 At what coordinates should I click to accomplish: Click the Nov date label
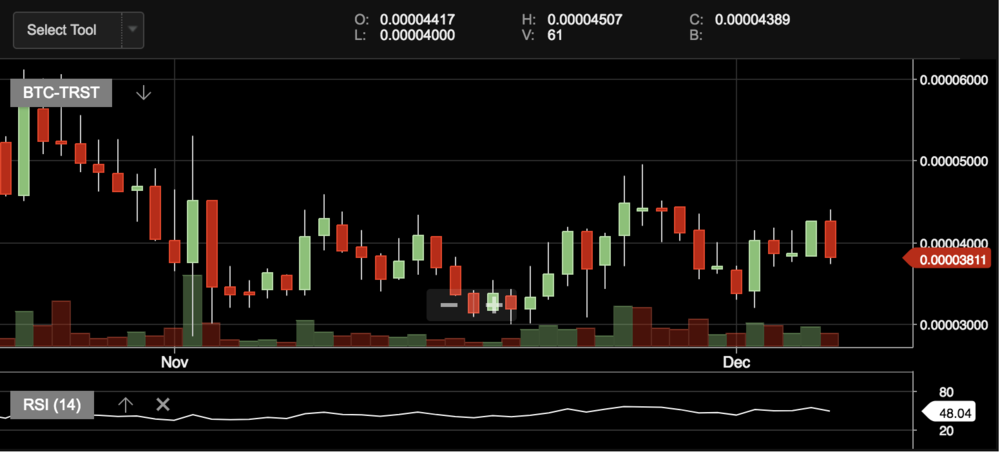point(174,362)
